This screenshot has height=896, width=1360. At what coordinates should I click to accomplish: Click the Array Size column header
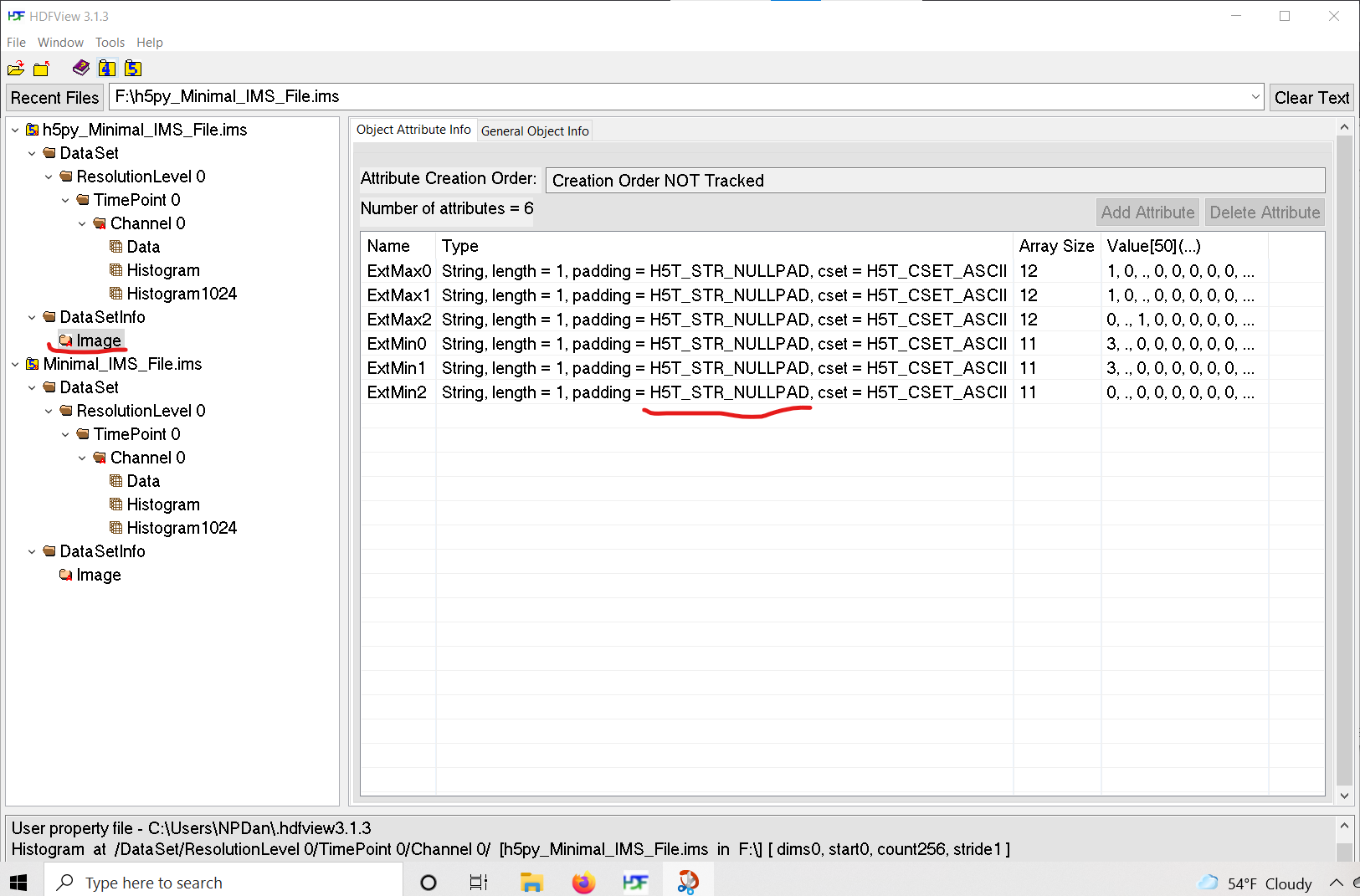coord(1057,246)
